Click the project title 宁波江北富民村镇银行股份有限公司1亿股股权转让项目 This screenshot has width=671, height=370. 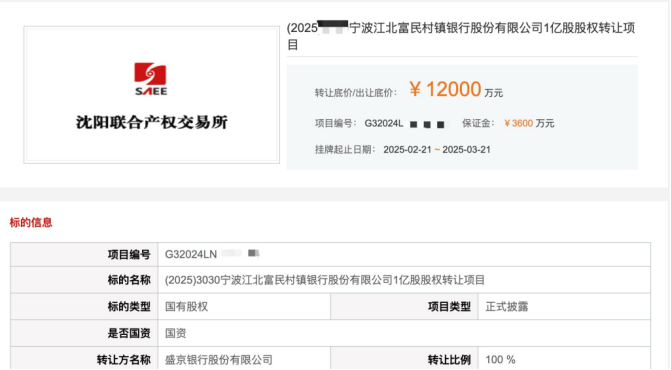click(x=461, y=36)
